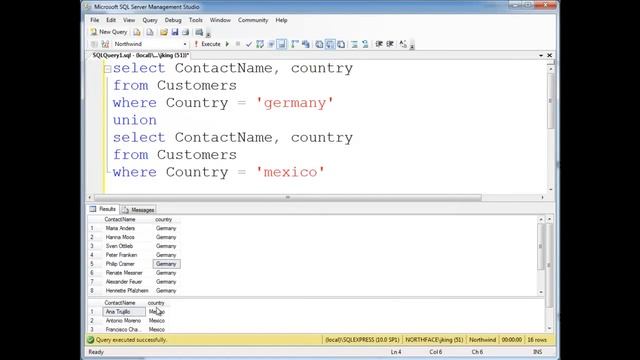Open the Query Options icon
This screenshot has height=360, width=640.
(x=271, y=44)
